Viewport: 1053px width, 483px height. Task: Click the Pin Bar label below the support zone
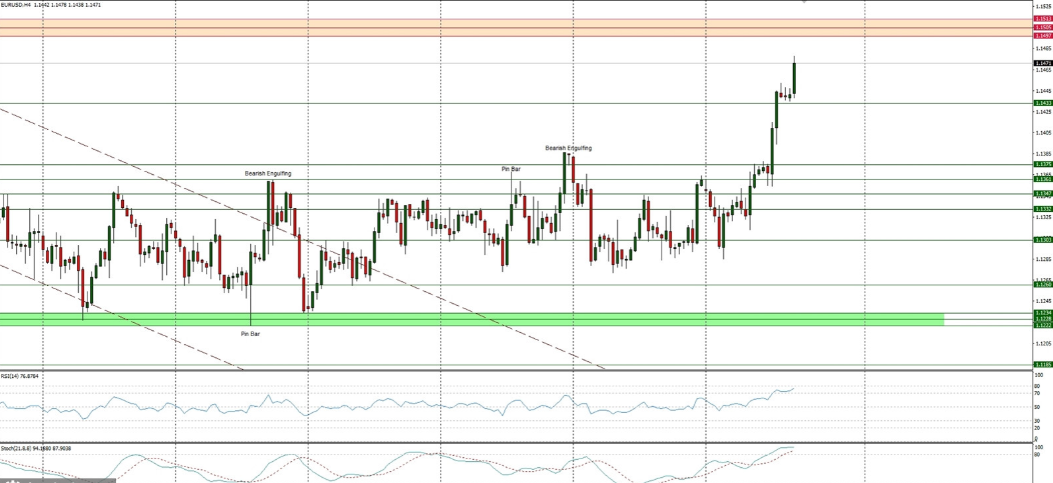pos(250,333)
